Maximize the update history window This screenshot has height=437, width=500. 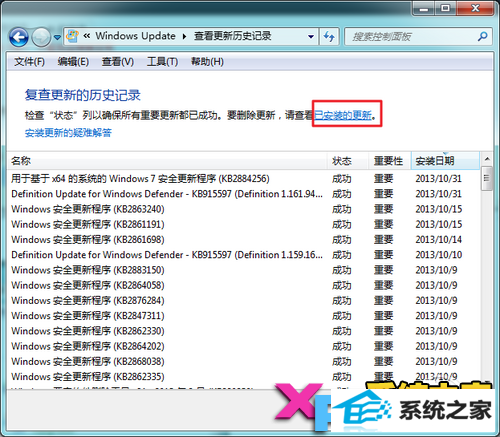pos(445,8)
